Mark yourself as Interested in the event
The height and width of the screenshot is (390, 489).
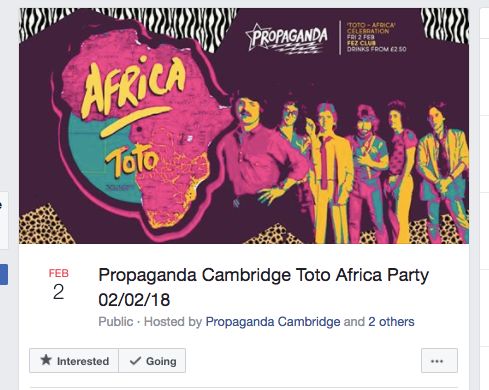point(74,361)
